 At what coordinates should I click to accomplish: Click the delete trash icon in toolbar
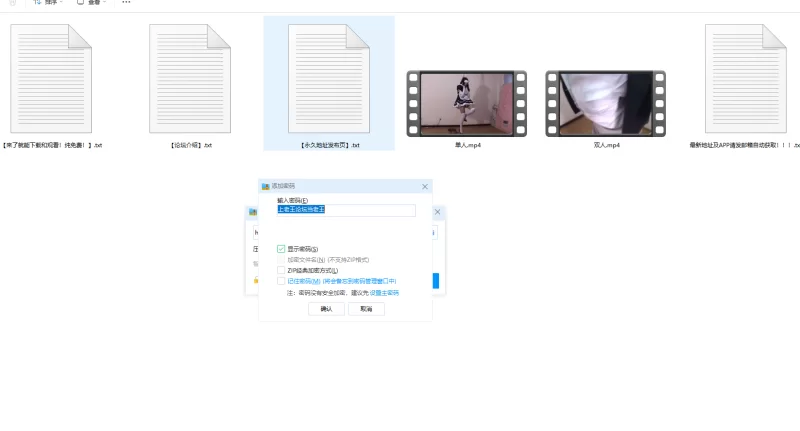[13, 3]
